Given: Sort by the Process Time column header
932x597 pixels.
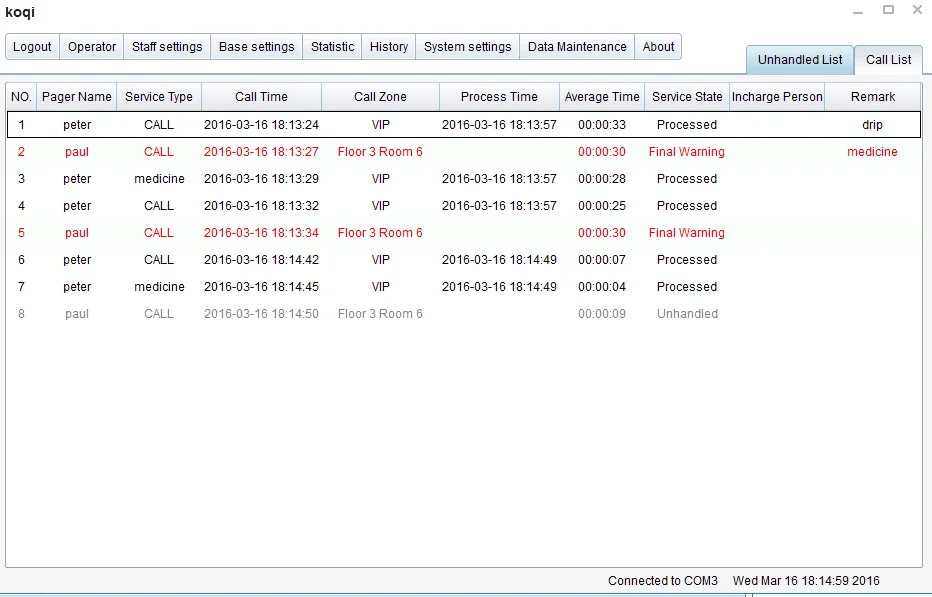Looking at the screenshot, I should click(499, 97).
